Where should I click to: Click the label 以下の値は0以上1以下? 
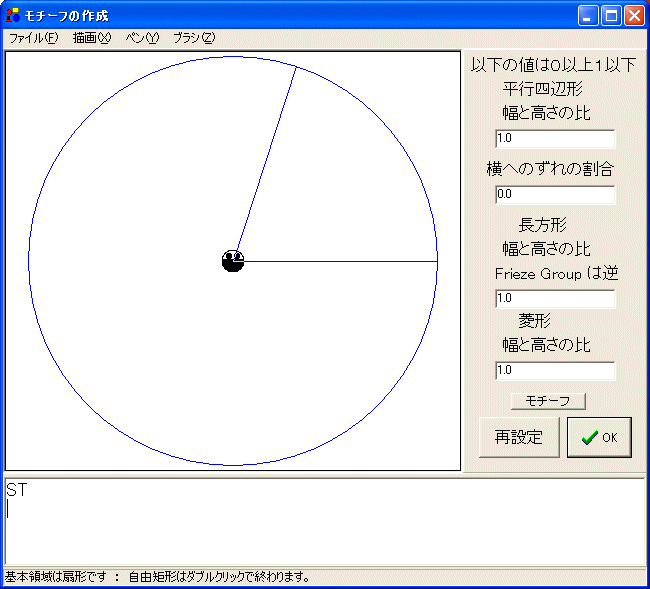coord(553,65)
